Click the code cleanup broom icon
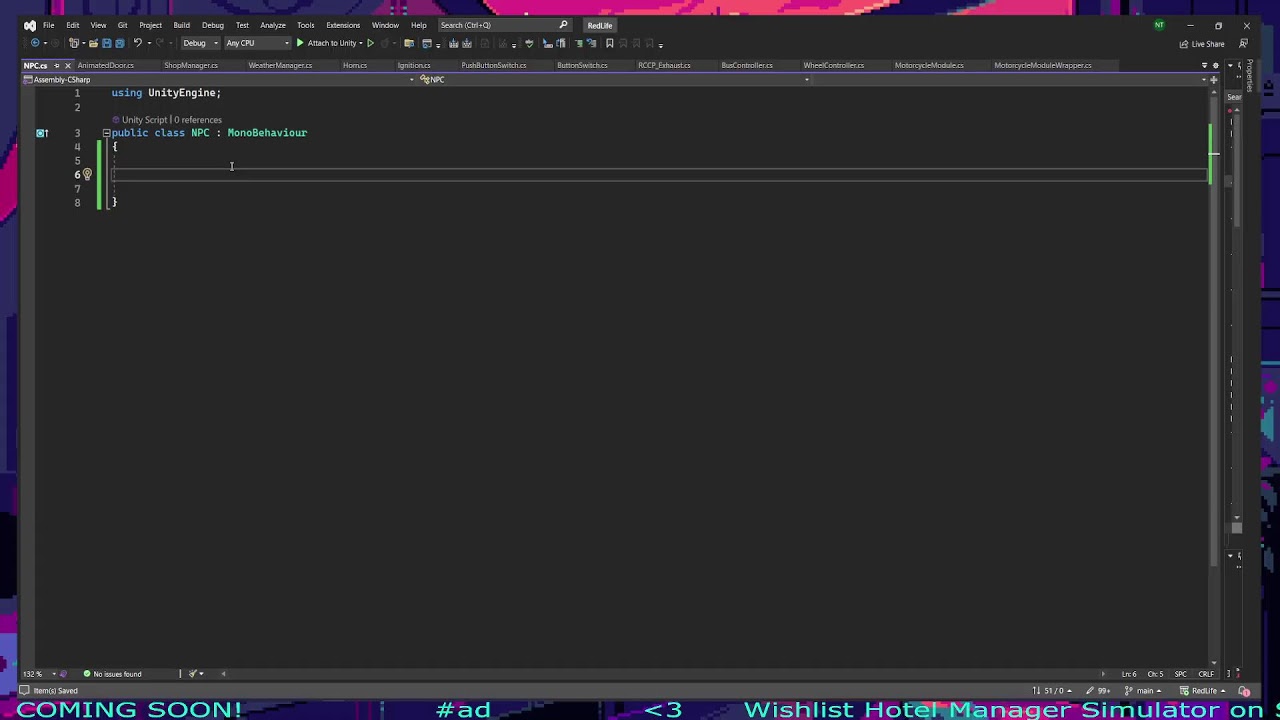The height and width of the screenshot is (720, 1280). point(194,674)
